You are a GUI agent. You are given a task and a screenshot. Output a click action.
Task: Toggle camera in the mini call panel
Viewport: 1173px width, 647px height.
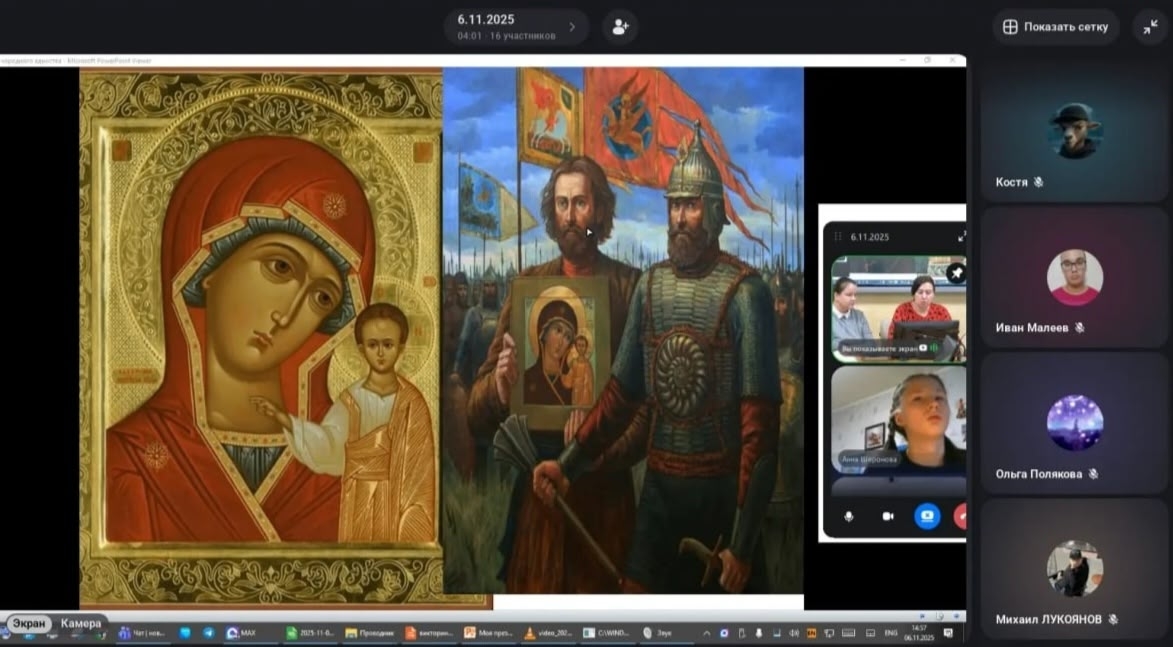887,516
